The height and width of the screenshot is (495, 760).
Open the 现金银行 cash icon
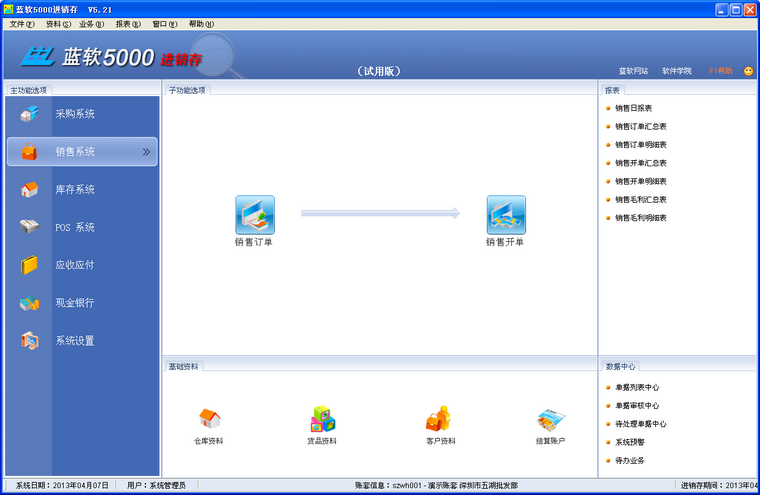[29, 303]
